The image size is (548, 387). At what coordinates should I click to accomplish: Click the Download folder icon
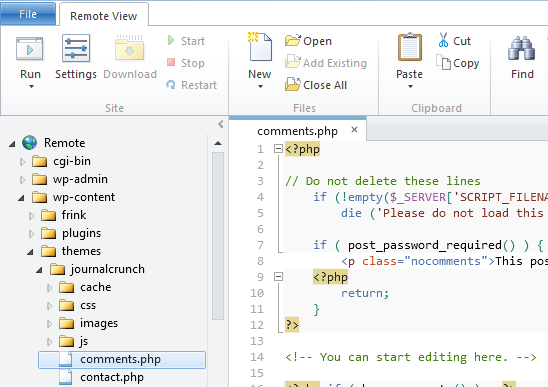pos(130,48)
